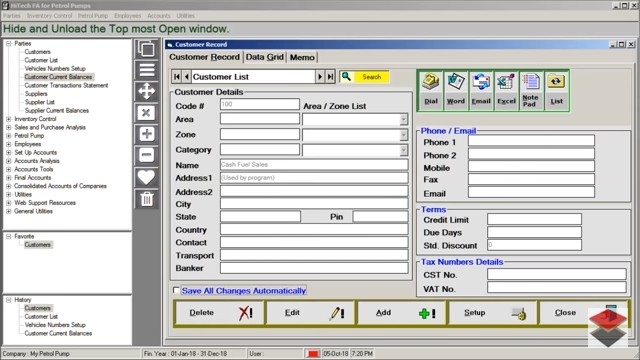Expand the Set Up Accounts node
The width and height of the screenshot is (640, 360).
click(9, 152)
